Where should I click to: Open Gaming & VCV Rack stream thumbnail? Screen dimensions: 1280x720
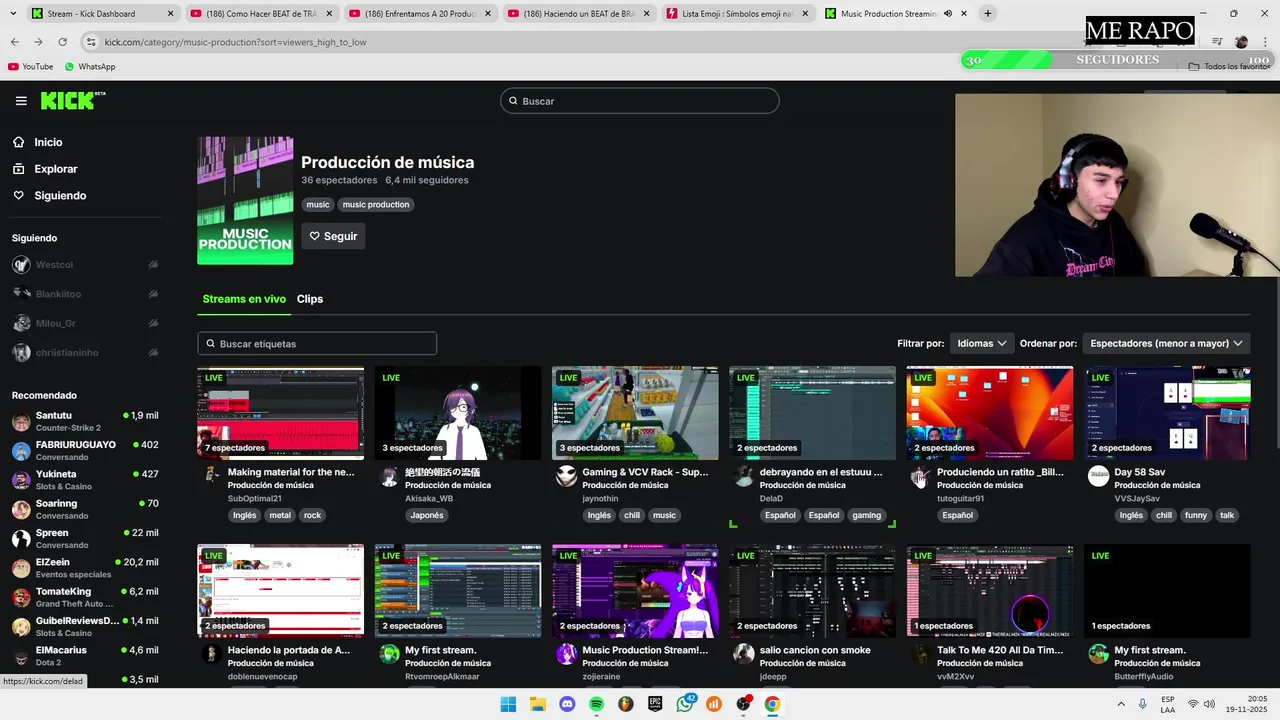tap(635, 413)
